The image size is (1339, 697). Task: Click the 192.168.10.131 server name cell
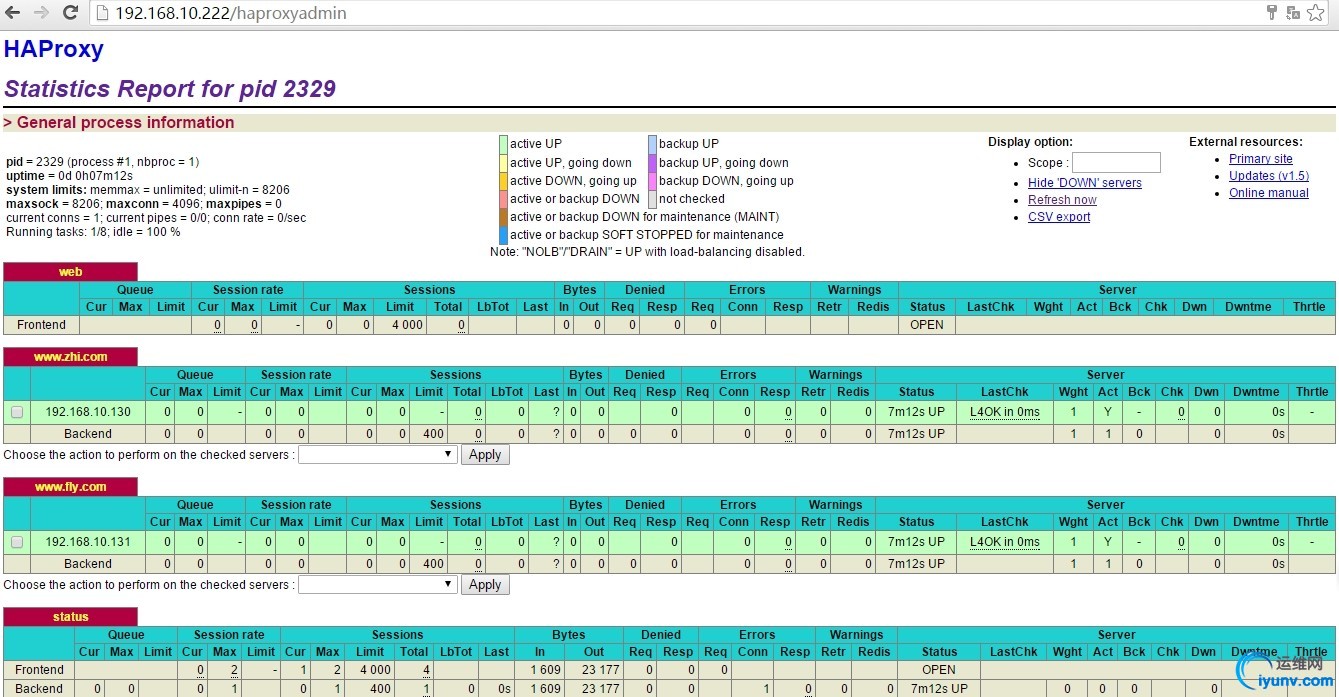[88, 542]
